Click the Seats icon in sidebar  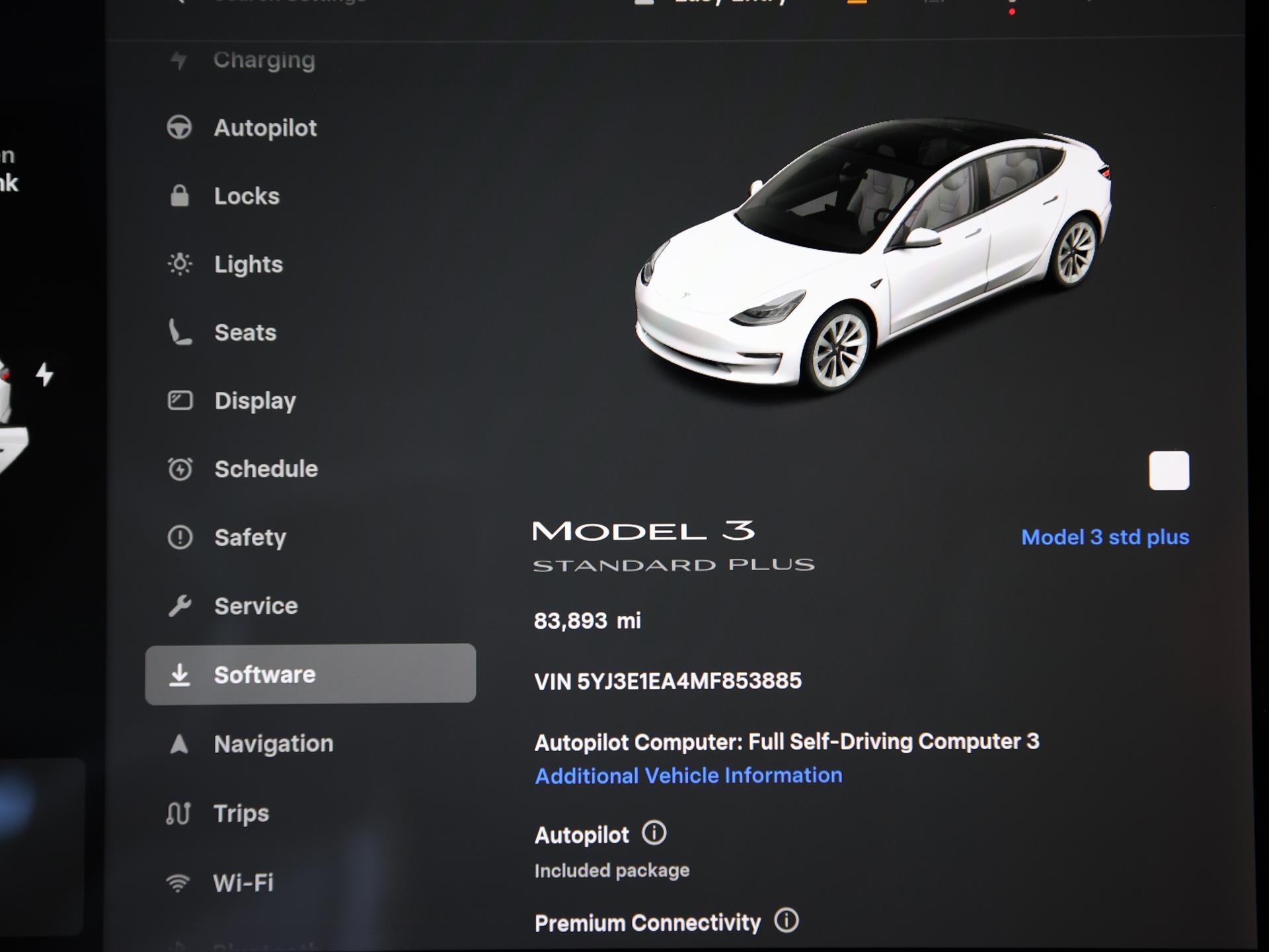[180, 332]
